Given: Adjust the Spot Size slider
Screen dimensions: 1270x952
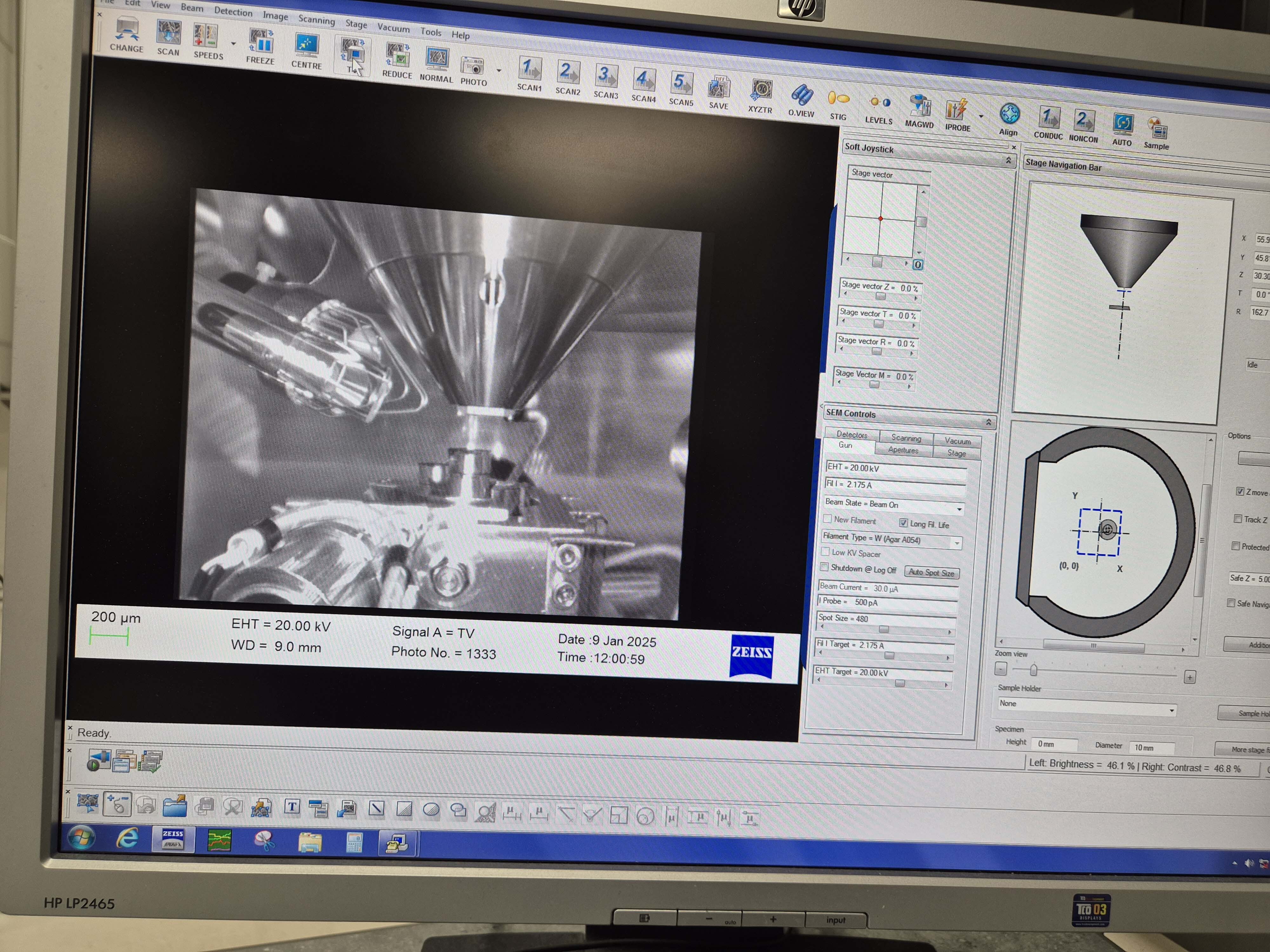Looking at the screenshot, I should tap(885, 630).
